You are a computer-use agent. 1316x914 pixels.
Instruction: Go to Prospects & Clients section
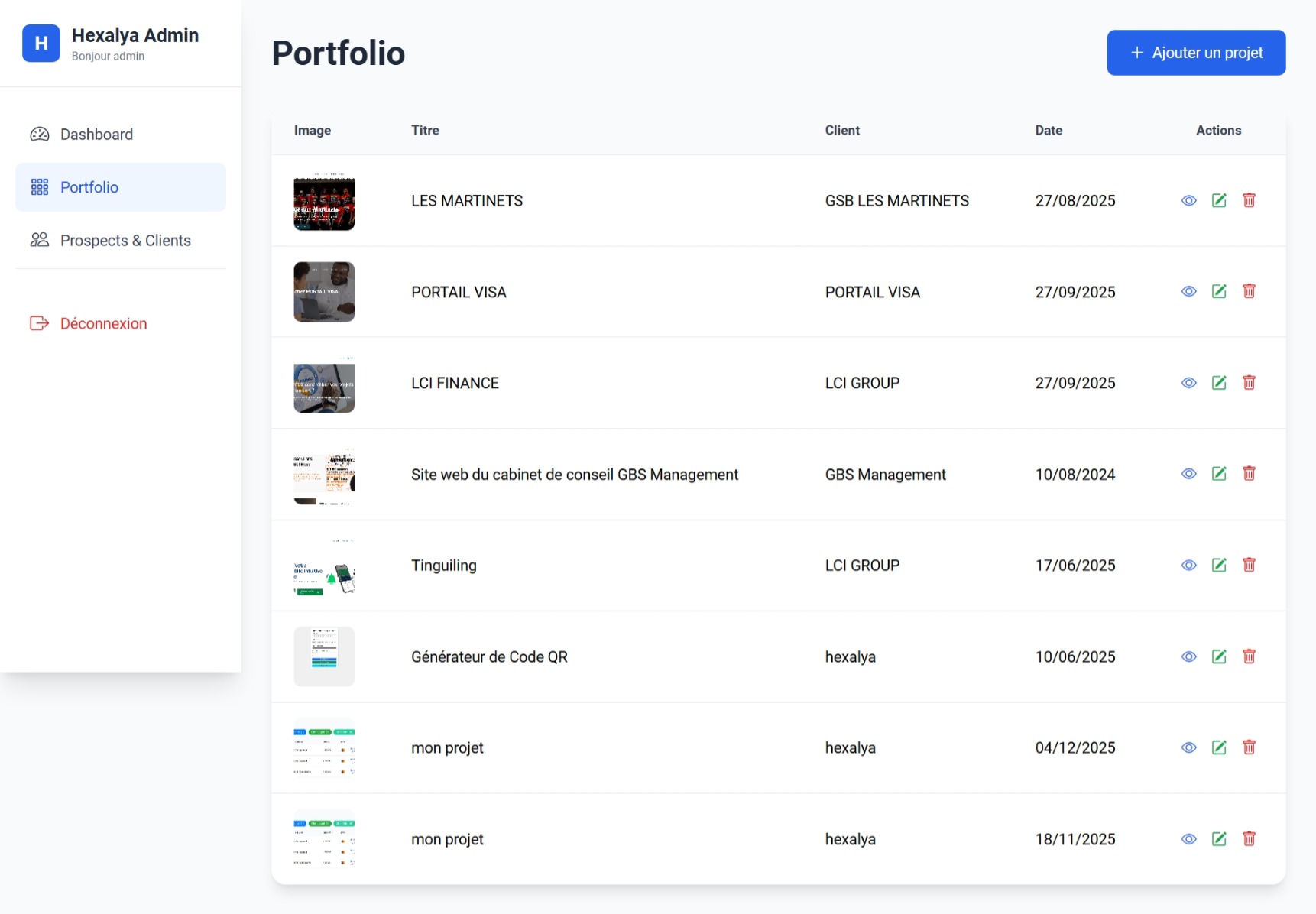coord(125,241)
